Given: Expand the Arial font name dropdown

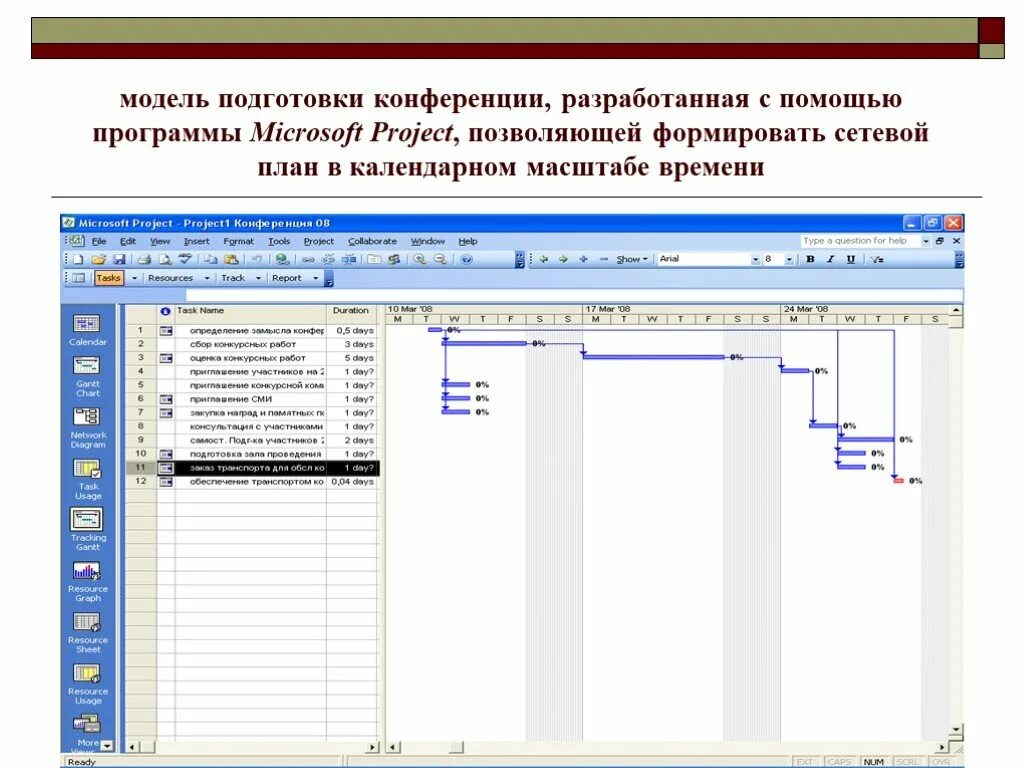Looking at the screenshot, I should tap(756, 259).
